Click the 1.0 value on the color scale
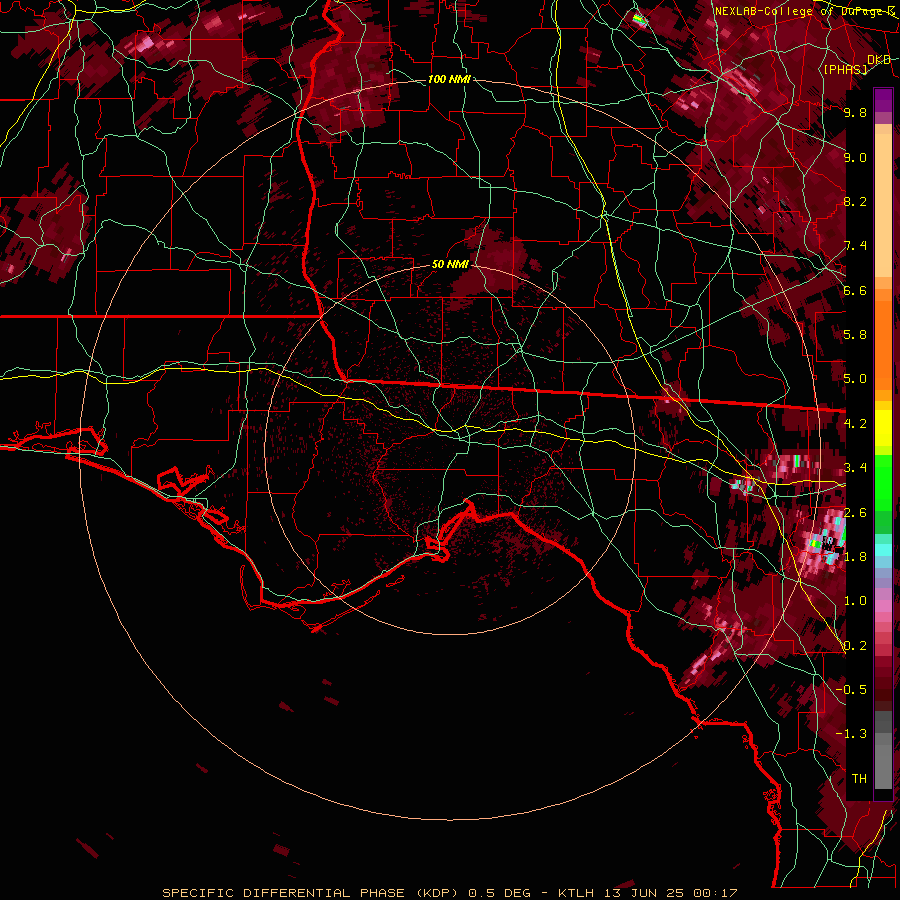This screenshot has width=900, height=900. click(x=855, y=601)
